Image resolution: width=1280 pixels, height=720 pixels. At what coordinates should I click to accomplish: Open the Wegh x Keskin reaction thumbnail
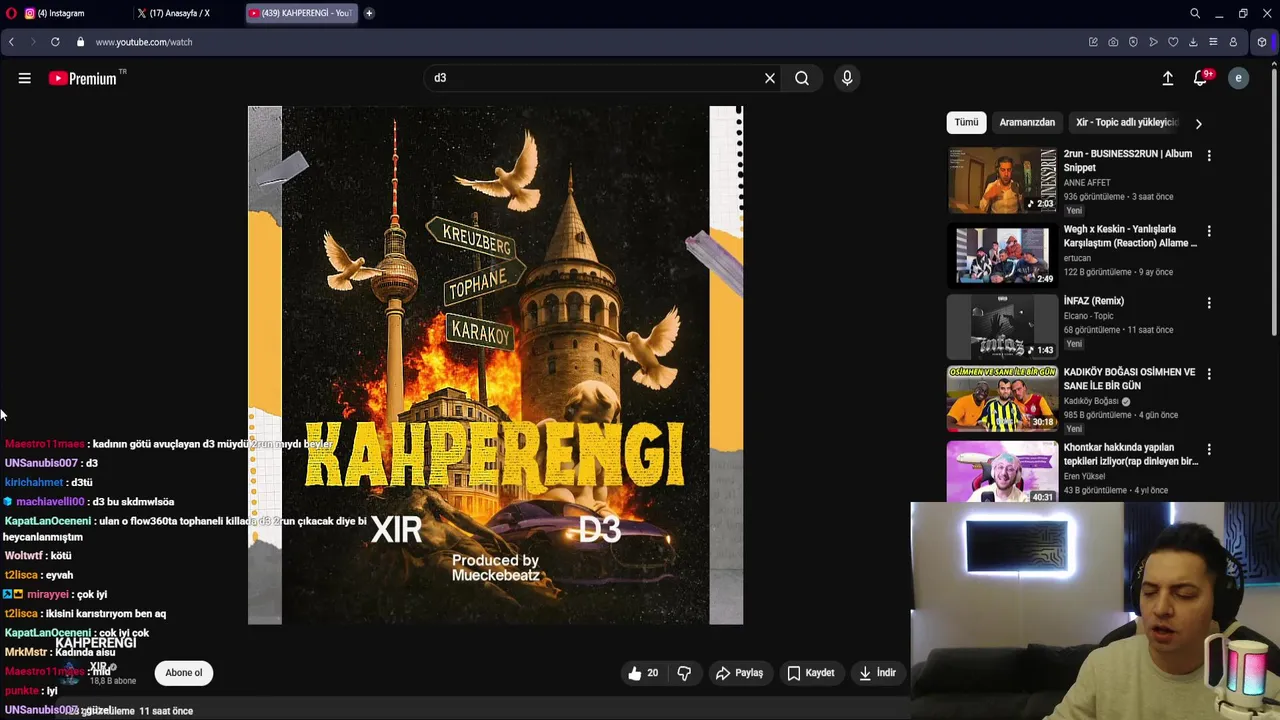coord(1002,254)
